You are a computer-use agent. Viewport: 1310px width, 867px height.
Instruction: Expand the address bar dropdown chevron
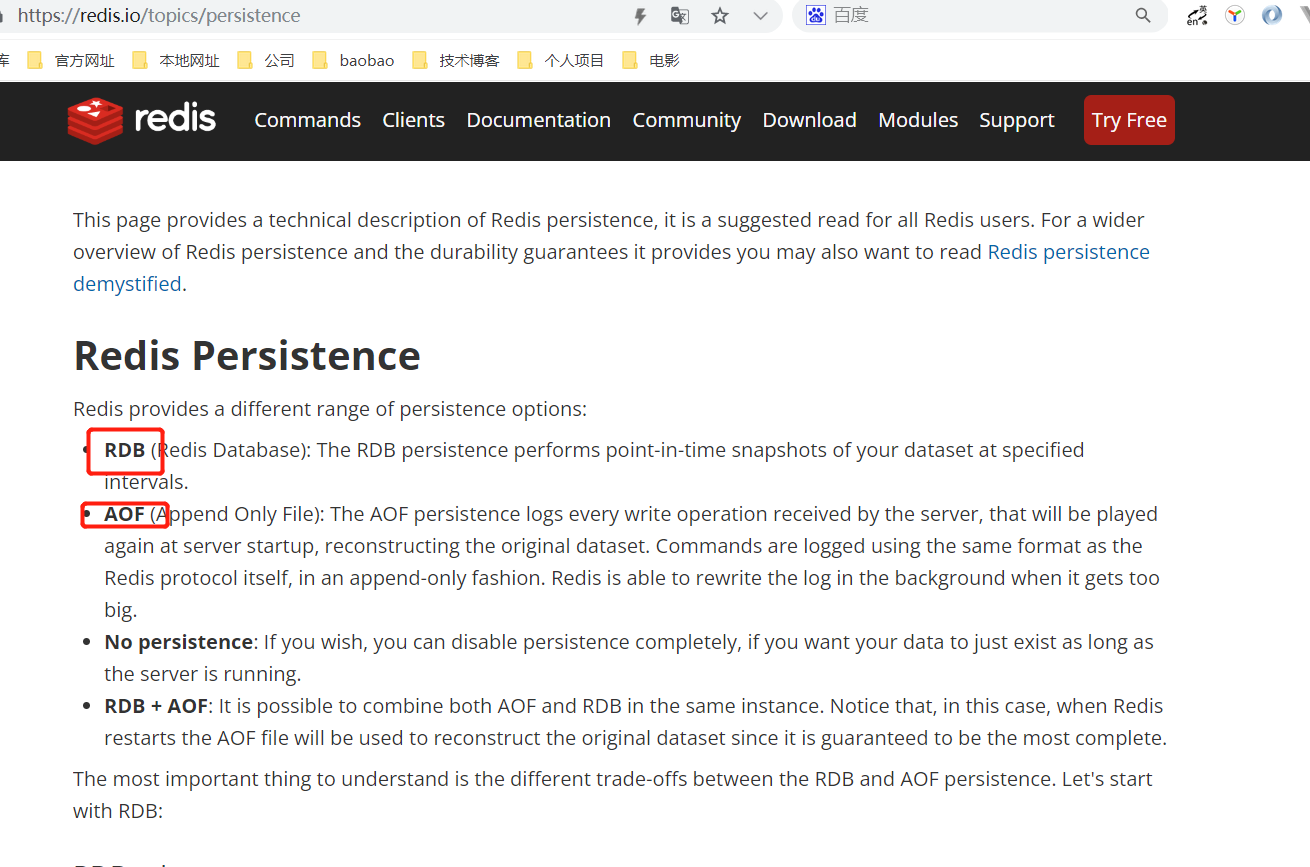click(x=760, y=16)
